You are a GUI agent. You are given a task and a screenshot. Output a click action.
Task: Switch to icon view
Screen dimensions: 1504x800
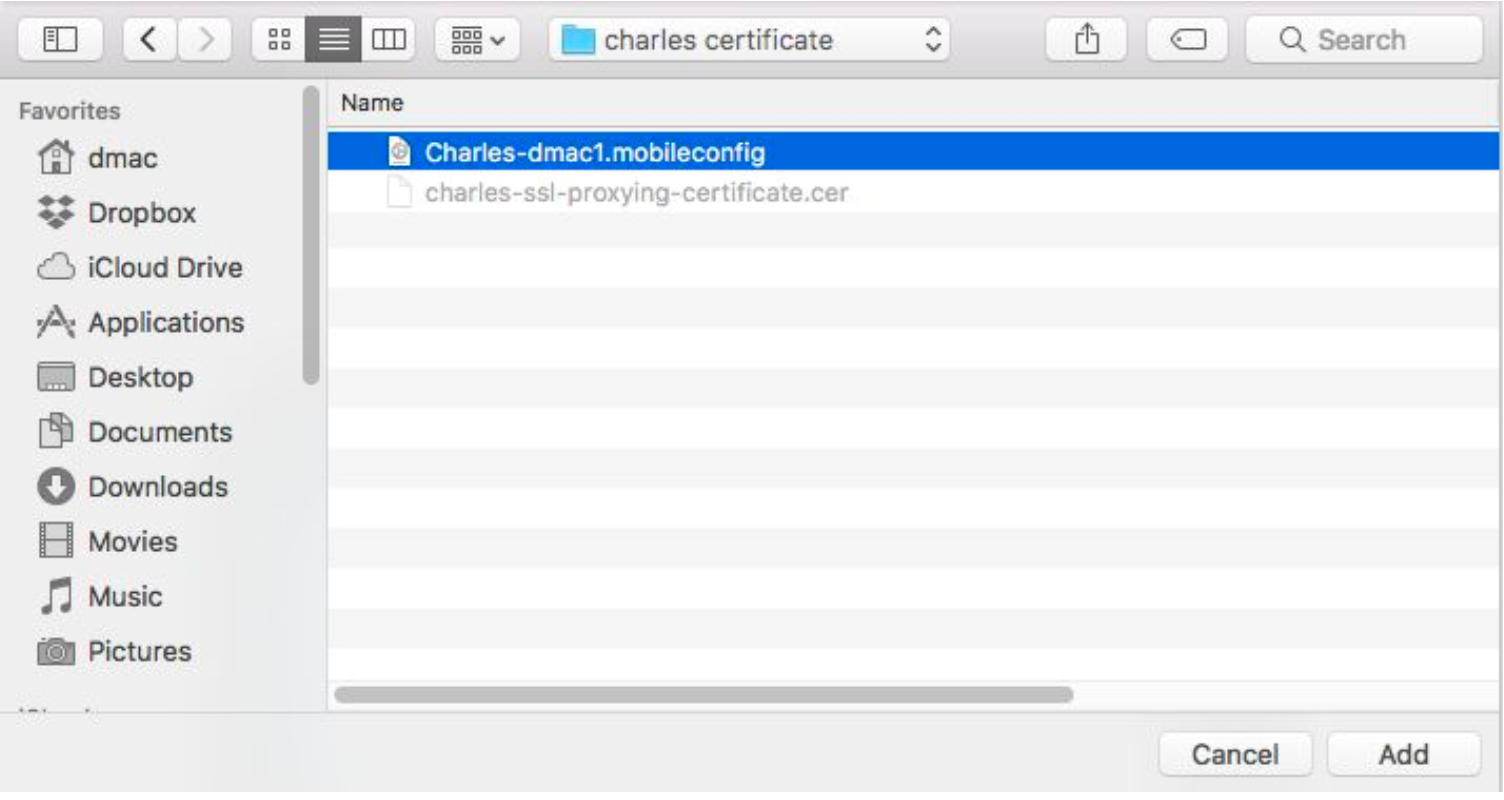point(280,40)
